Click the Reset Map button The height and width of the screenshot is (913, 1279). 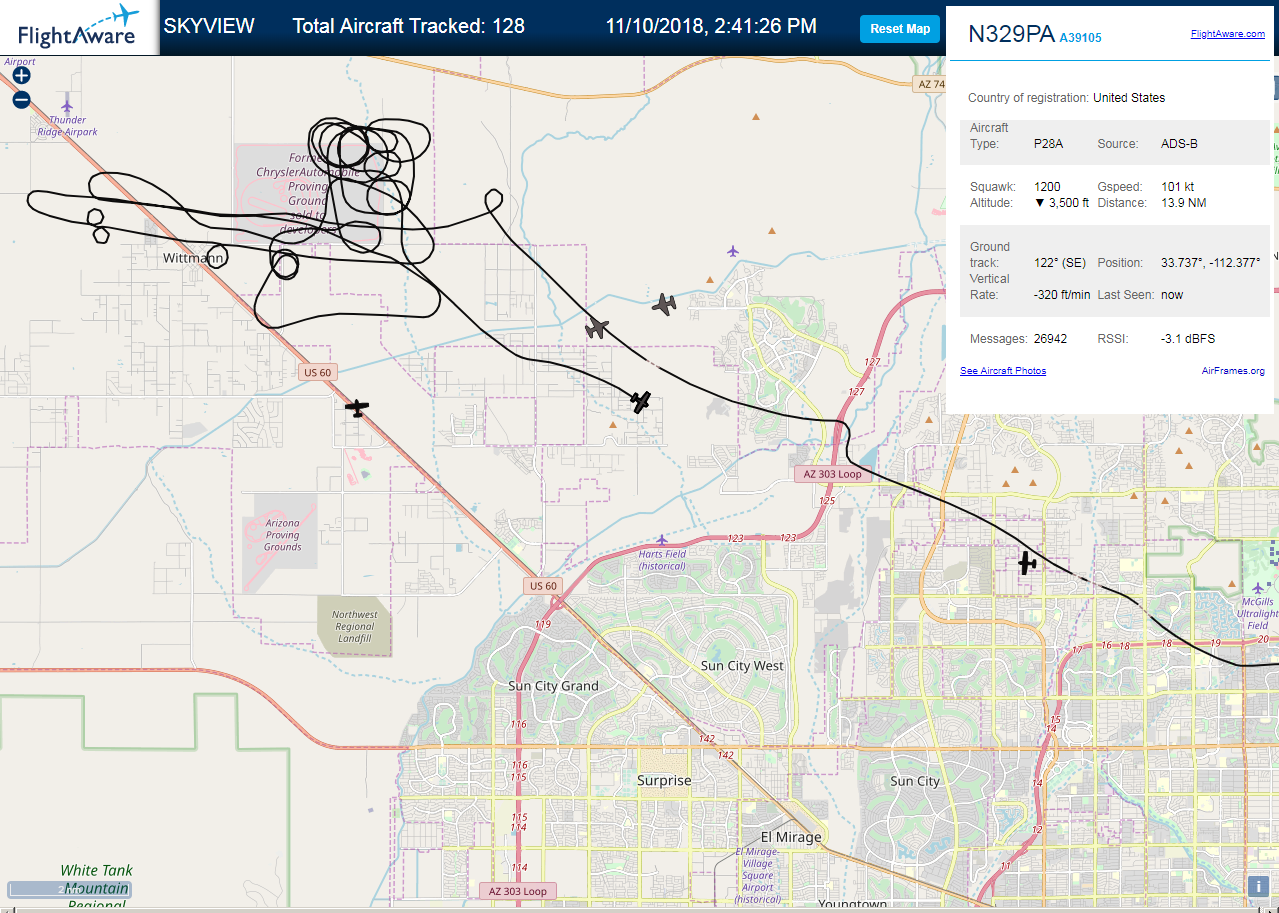(900, 29)
